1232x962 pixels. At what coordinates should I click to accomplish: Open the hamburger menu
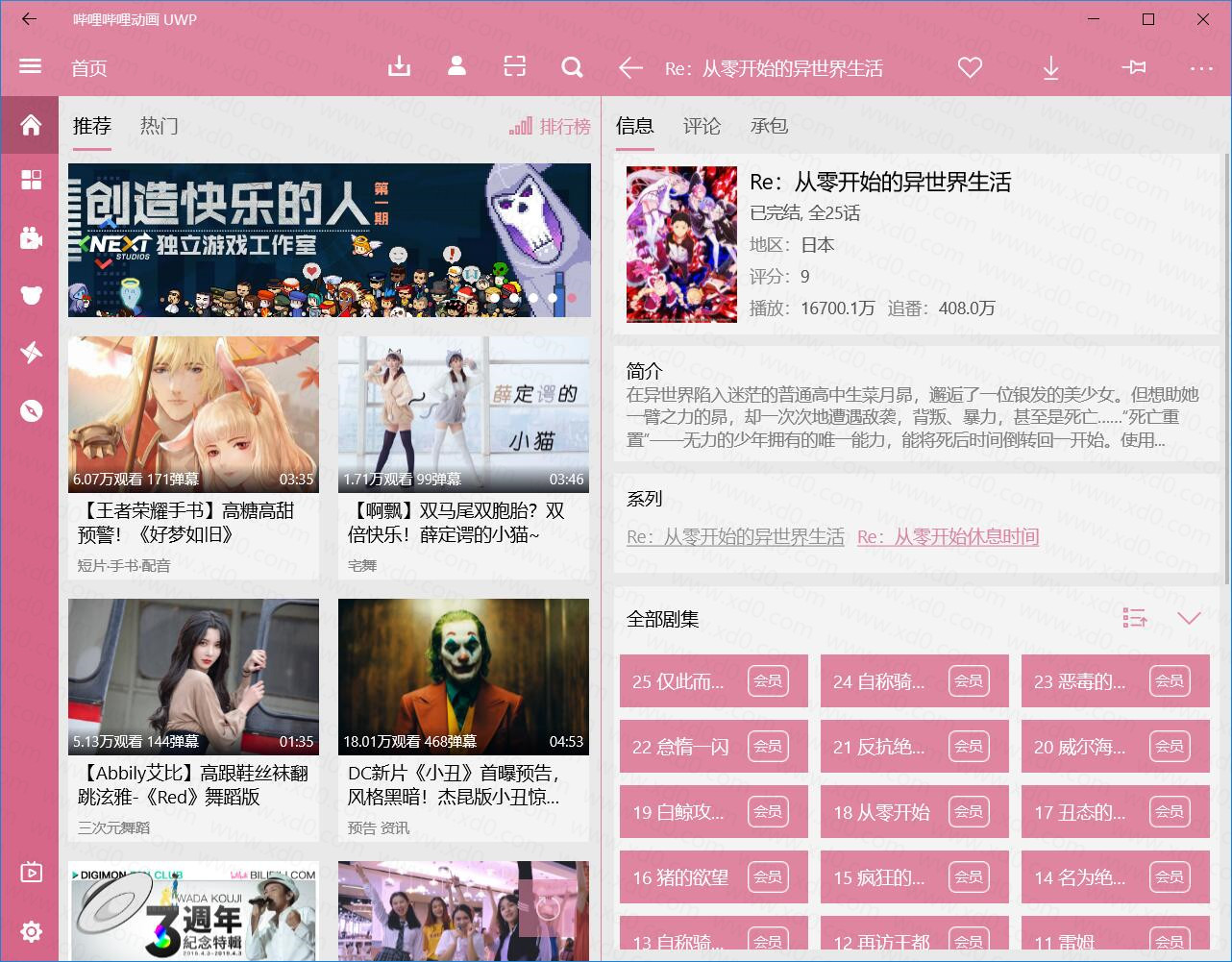[x=30, y=66]
